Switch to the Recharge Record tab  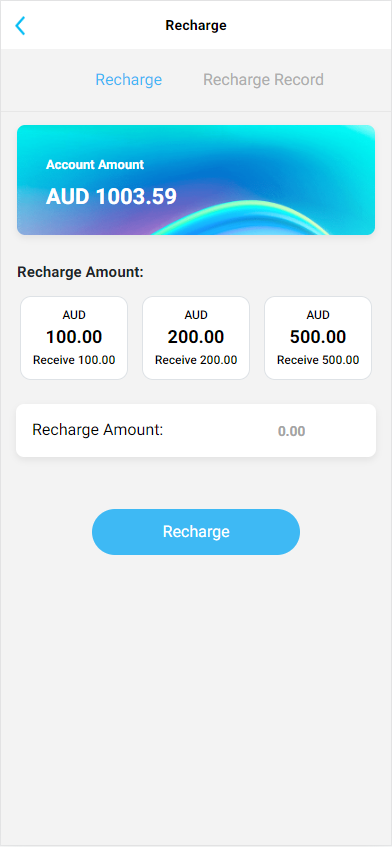(x=263, y=79)
